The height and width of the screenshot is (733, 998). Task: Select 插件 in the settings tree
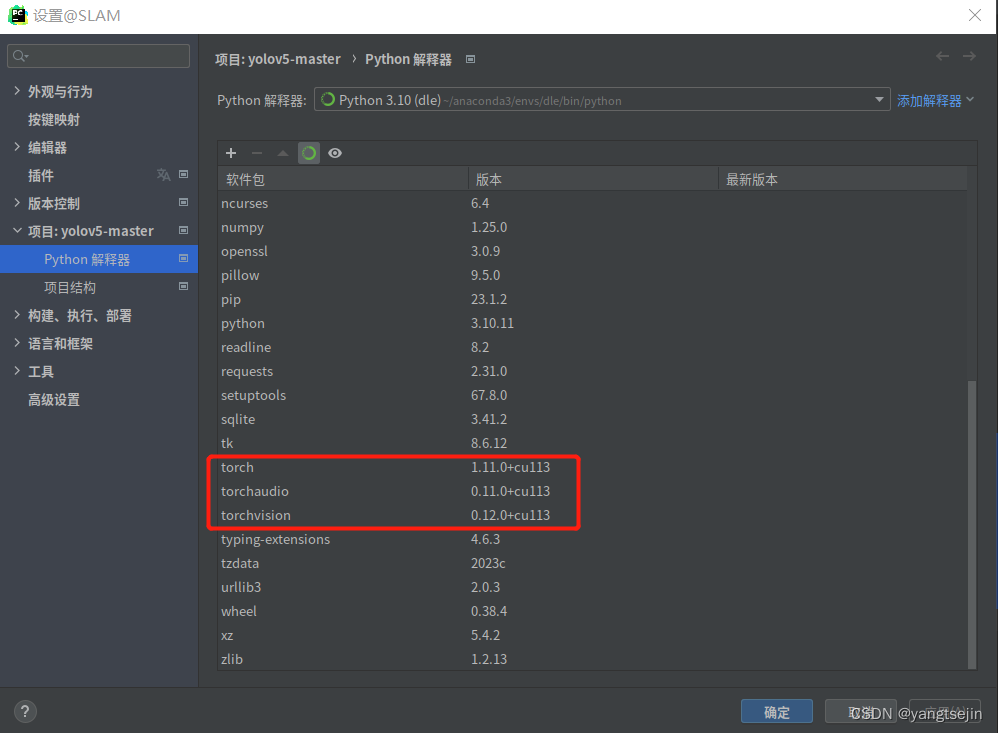41,176
